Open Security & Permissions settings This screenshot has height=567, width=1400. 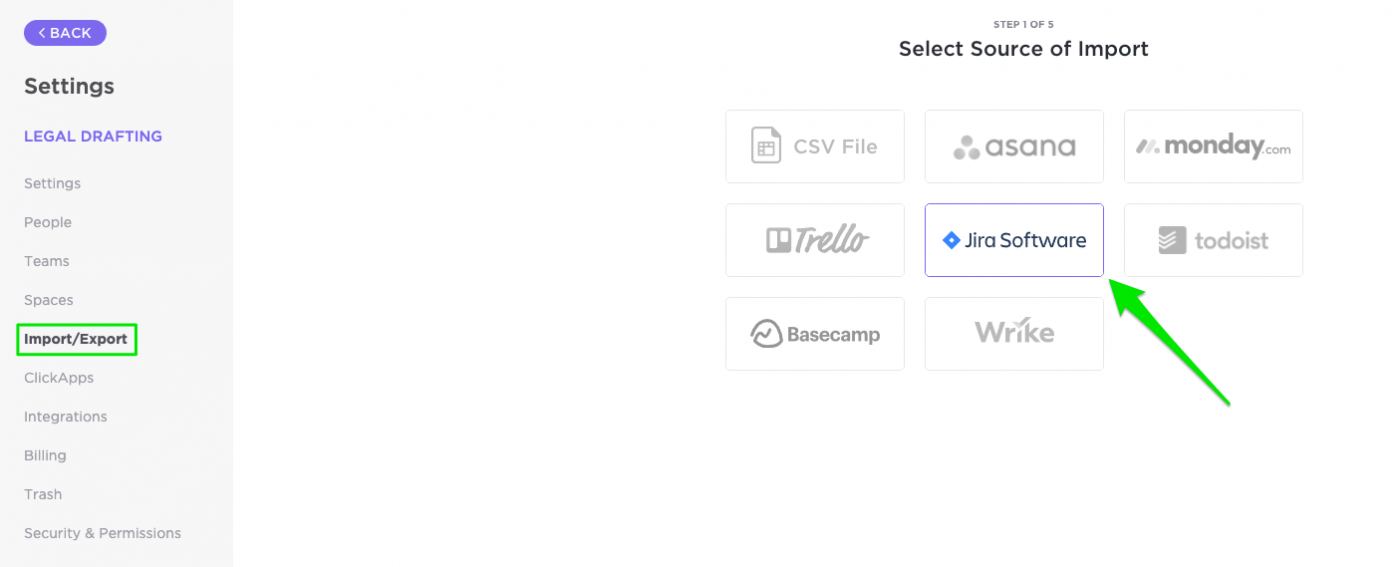click(102, 533)
